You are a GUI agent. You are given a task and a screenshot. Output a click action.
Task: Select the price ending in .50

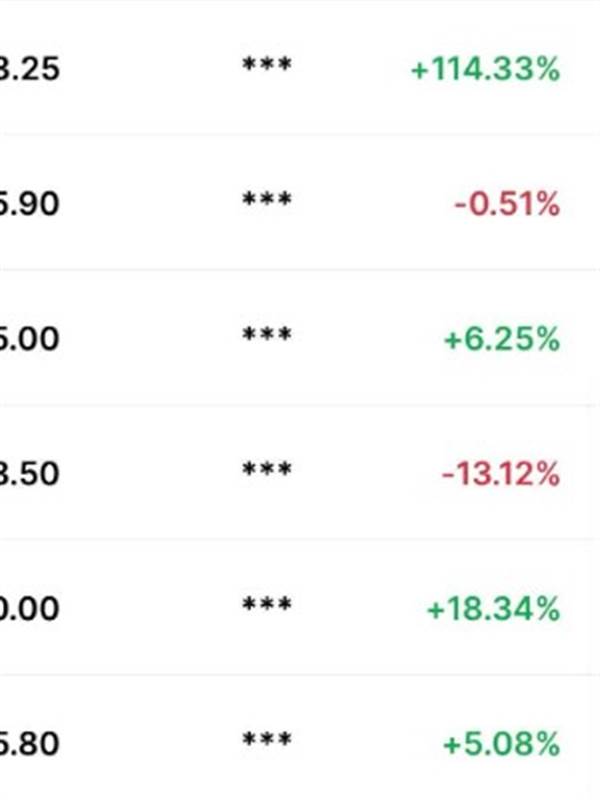point(30,473)
